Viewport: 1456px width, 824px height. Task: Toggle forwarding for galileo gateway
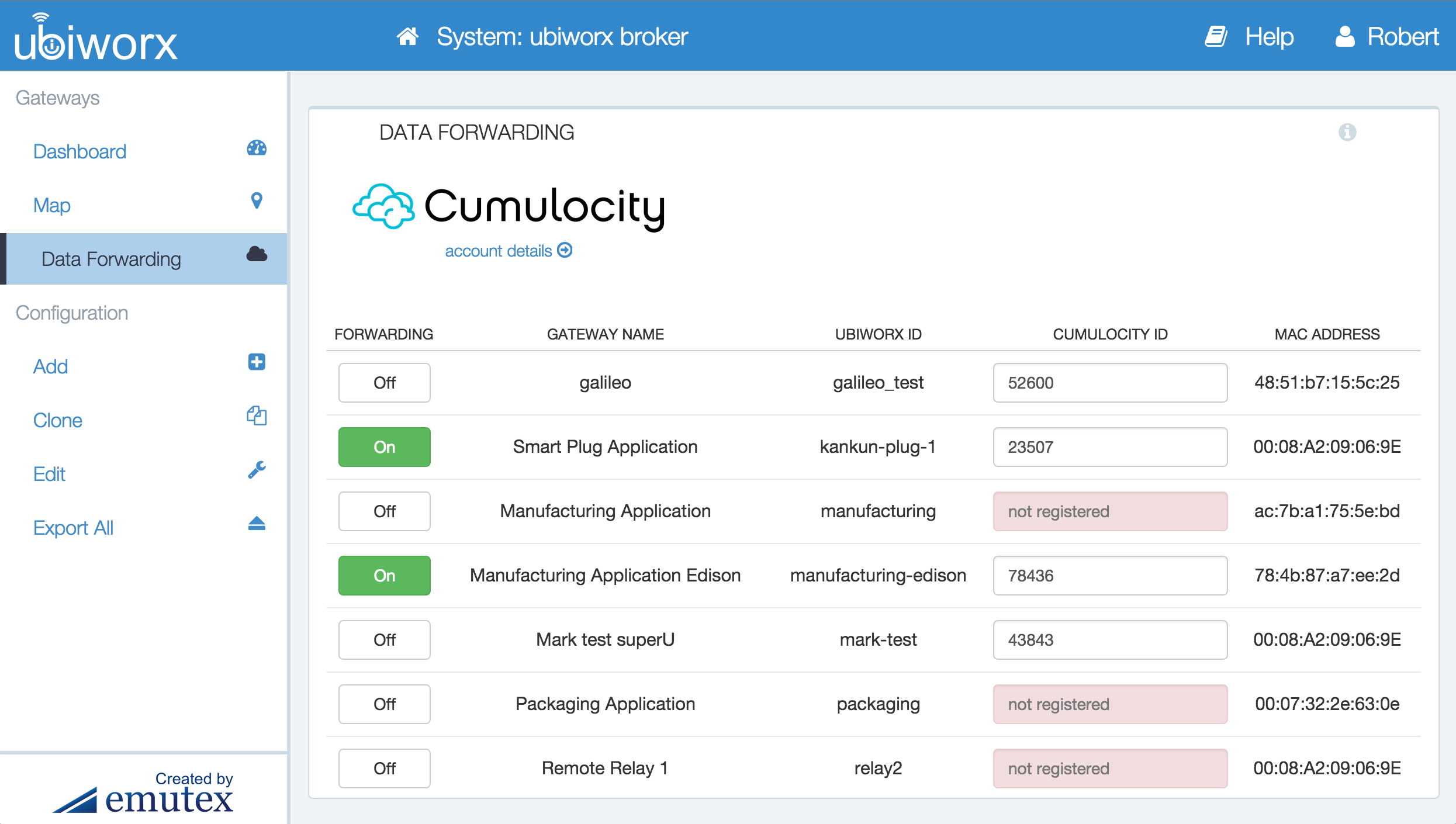click(385, 383)
